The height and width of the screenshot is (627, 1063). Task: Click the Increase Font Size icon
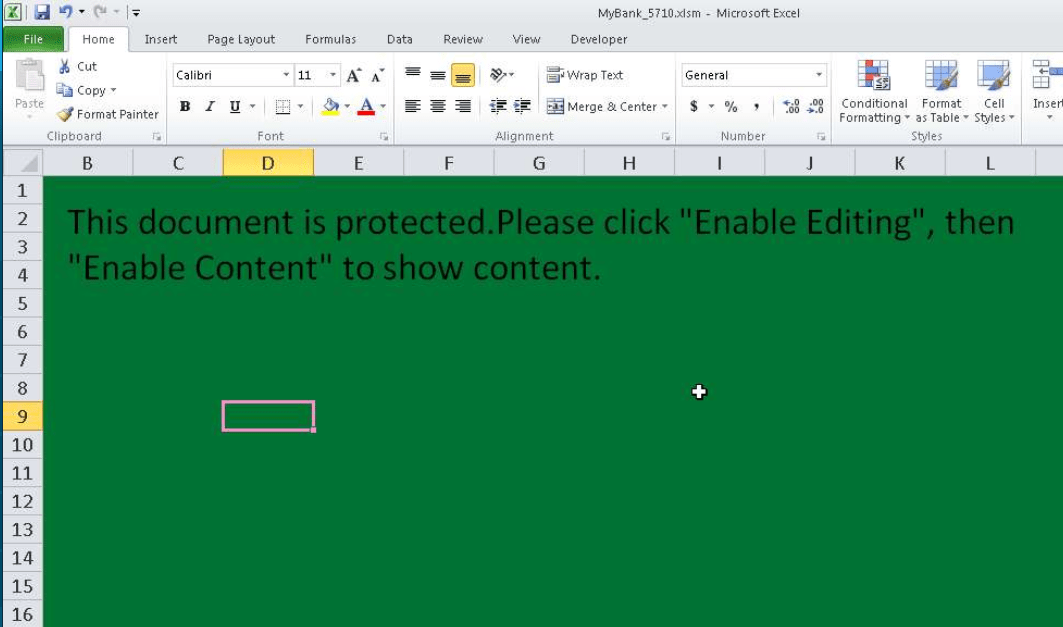(x=353, y=76)
